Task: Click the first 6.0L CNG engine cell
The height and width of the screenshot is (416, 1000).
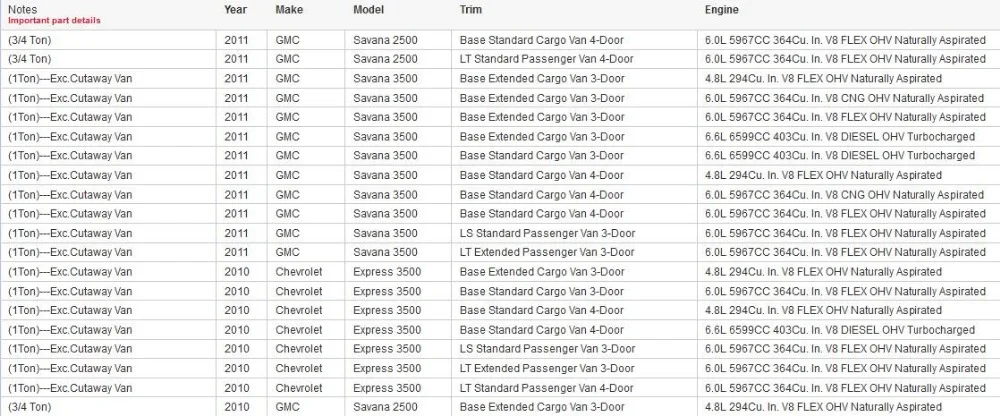Action: click(844, 98)
